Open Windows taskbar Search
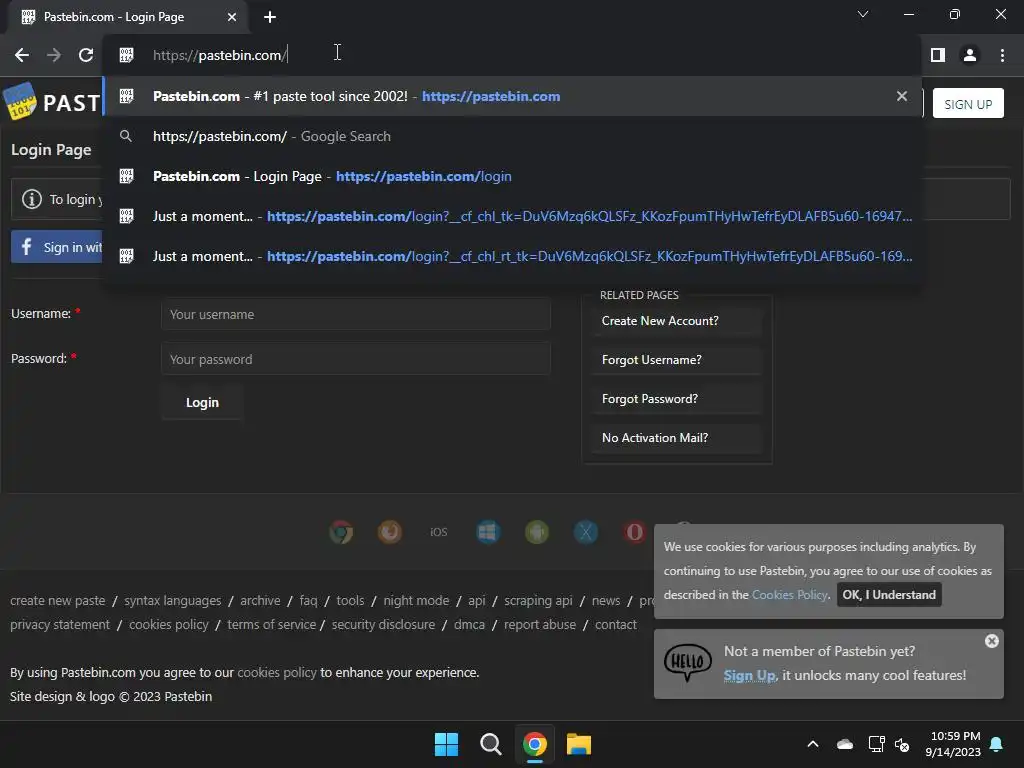This screenshot has height=768, width=1024. [490, 744]
